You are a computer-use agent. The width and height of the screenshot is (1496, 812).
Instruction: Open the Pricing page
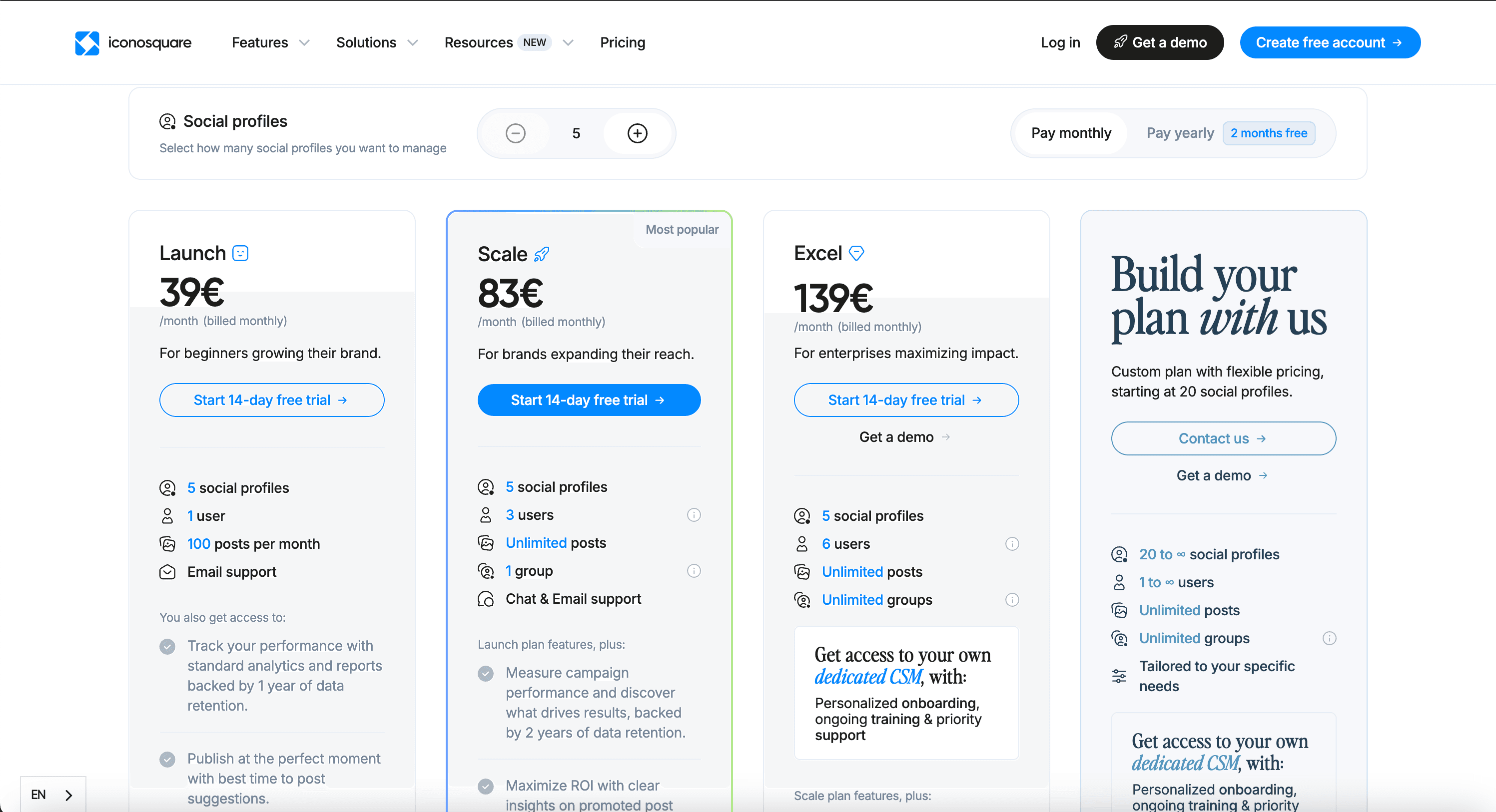623,42
